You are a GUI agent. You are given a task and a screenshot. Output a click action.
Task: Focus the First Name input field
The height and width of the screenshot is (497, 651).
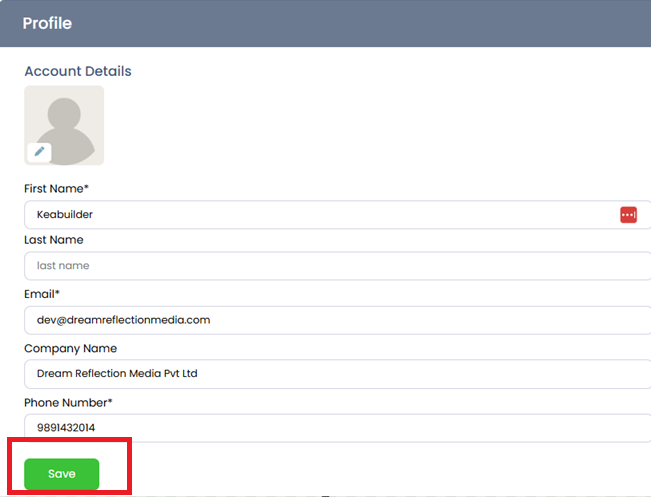pos(320,214)
